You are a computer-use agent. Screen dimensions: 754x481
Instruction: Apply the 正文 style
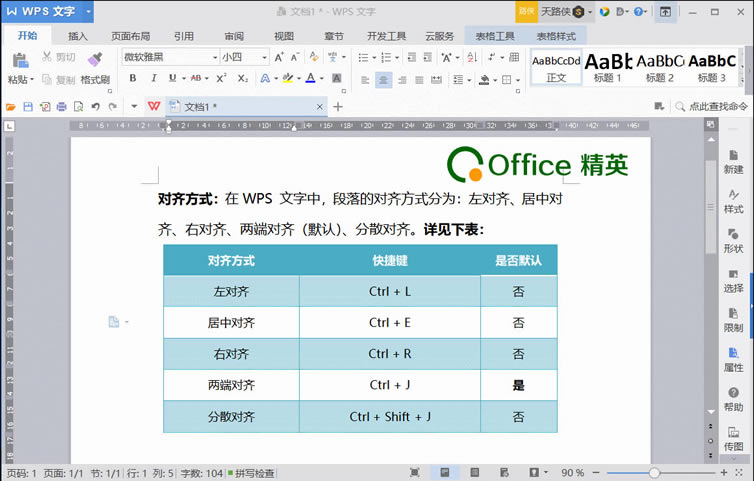556,68
